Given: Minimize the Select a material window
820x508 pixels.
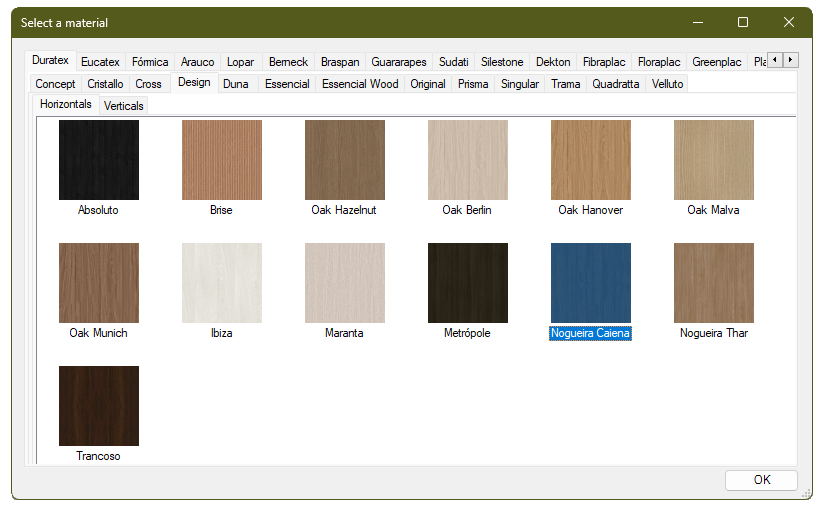Looking at the screenshot, I should coord(698,22).
